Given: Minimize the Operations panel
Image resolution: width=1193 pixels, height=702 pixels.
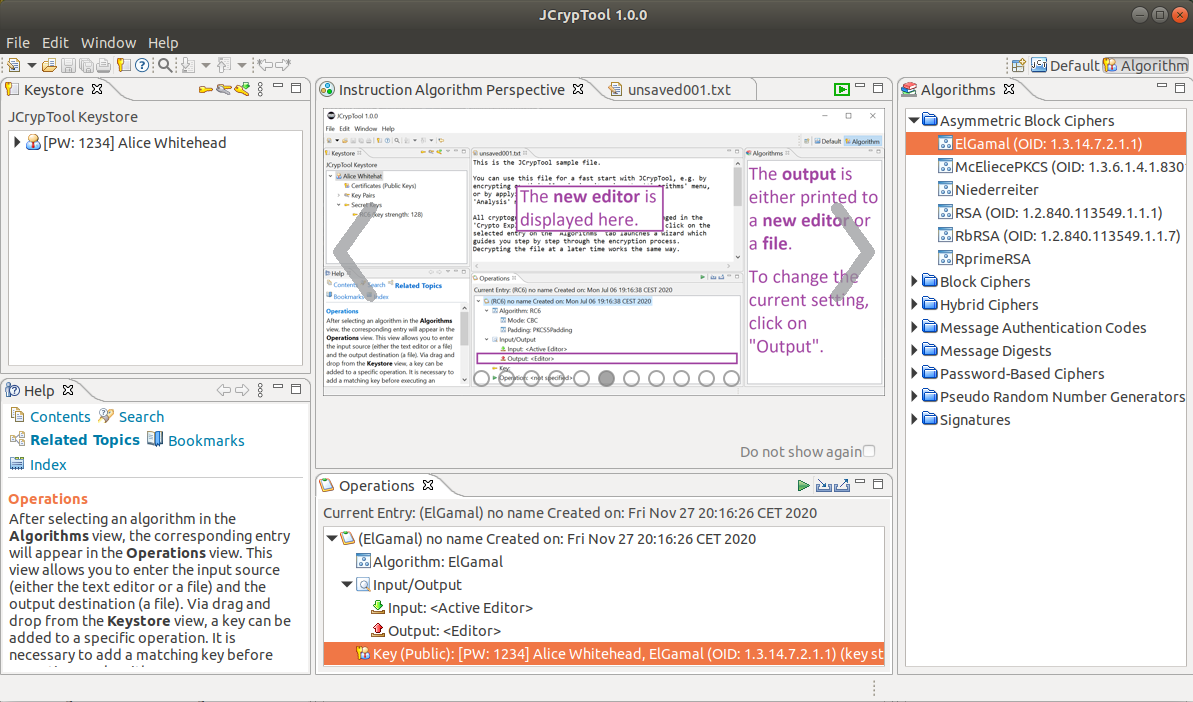Looking at the screenshot, I should pyautogui.click(x=860, y=481).
